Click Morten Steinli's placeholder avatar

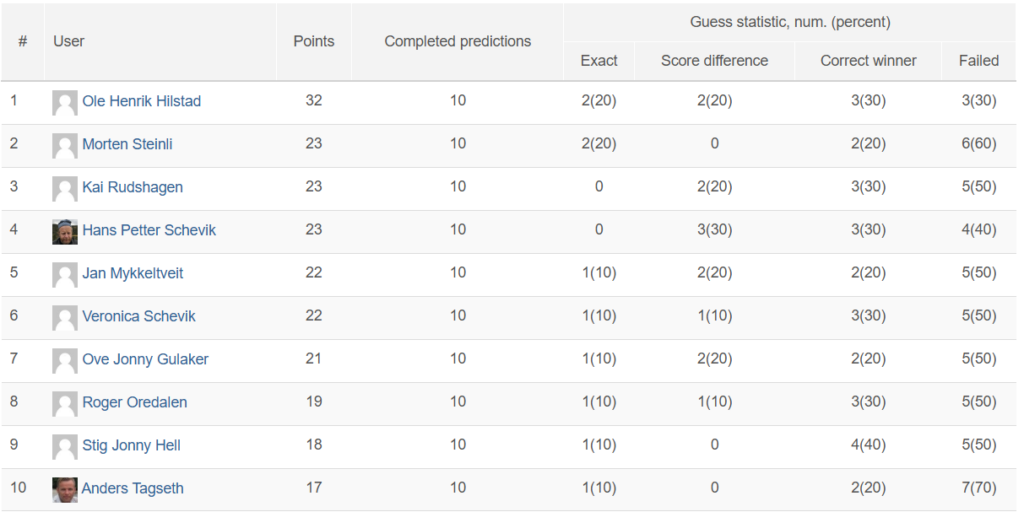[65, 146]
